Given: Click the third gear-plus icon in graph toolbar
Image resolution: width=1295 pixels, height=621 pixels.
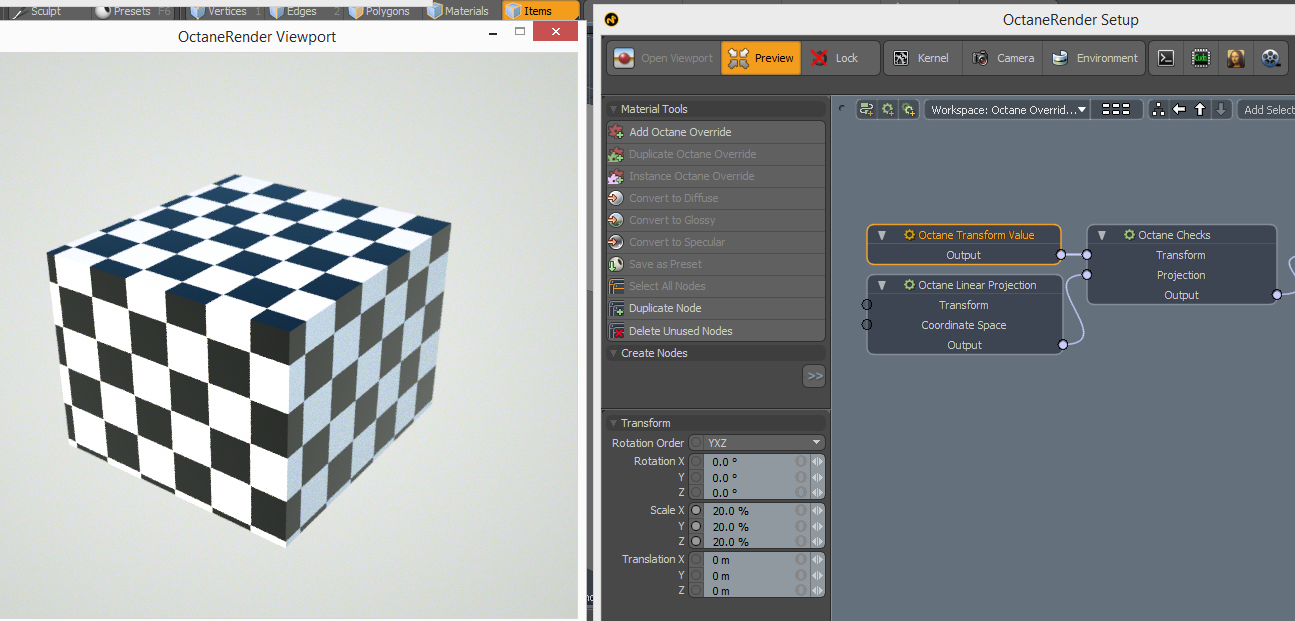Looking at the screenshot, I should 908,110.
